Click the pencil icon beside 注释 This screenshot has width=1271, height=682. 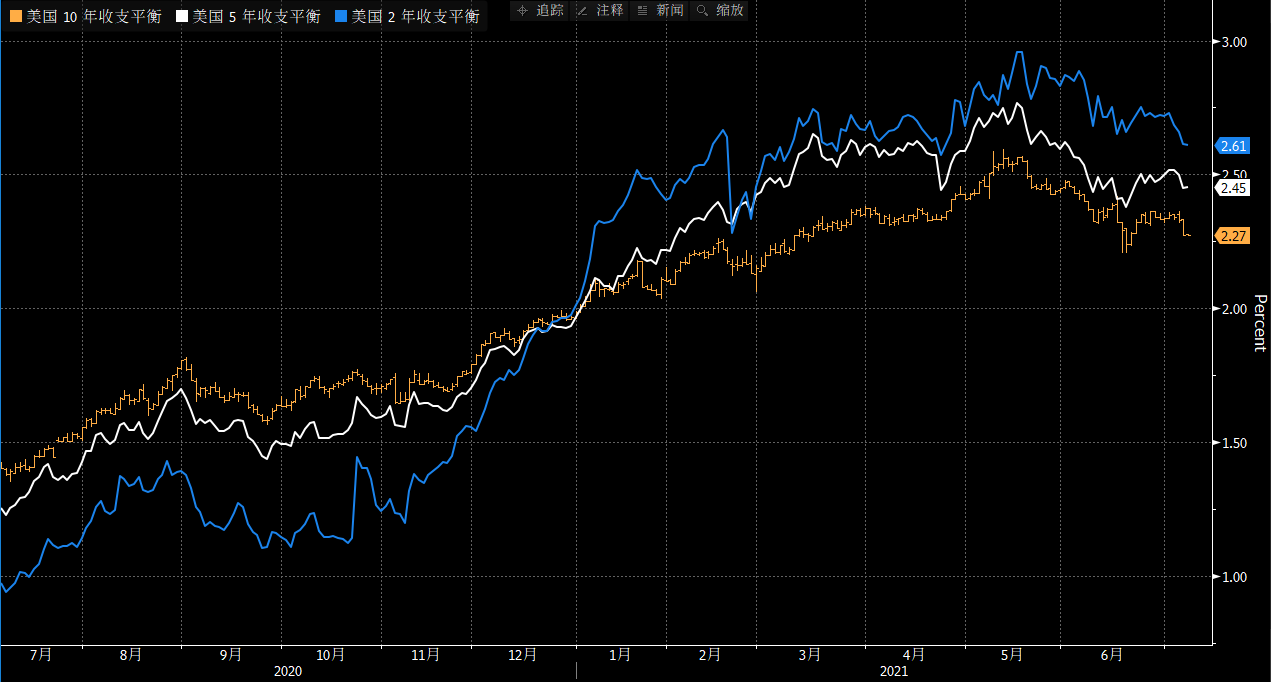point(582,11)
